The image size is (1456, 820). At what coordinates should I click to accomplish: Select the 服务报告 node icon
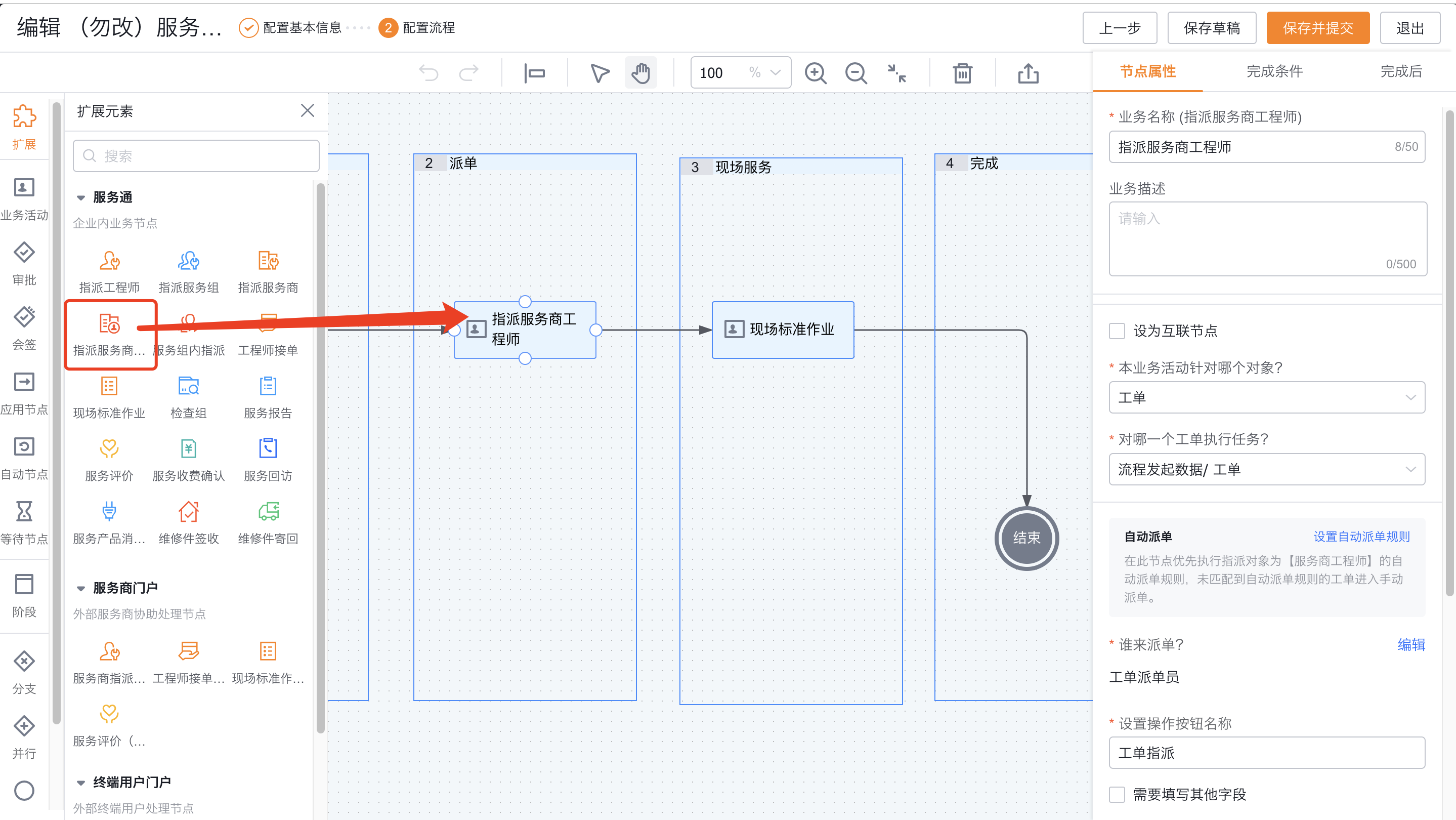[268, 386]
